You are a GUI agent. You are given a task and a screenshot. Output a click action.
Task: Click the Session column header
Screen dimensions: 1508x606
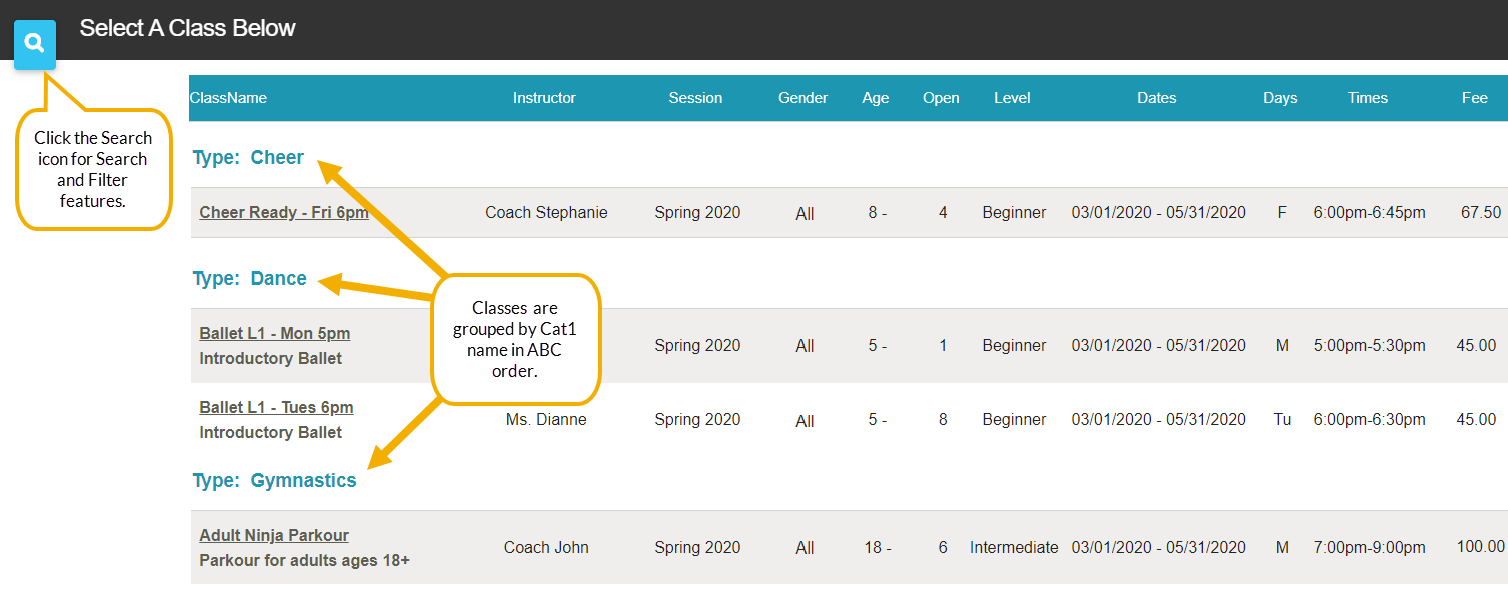coord(695,98)
